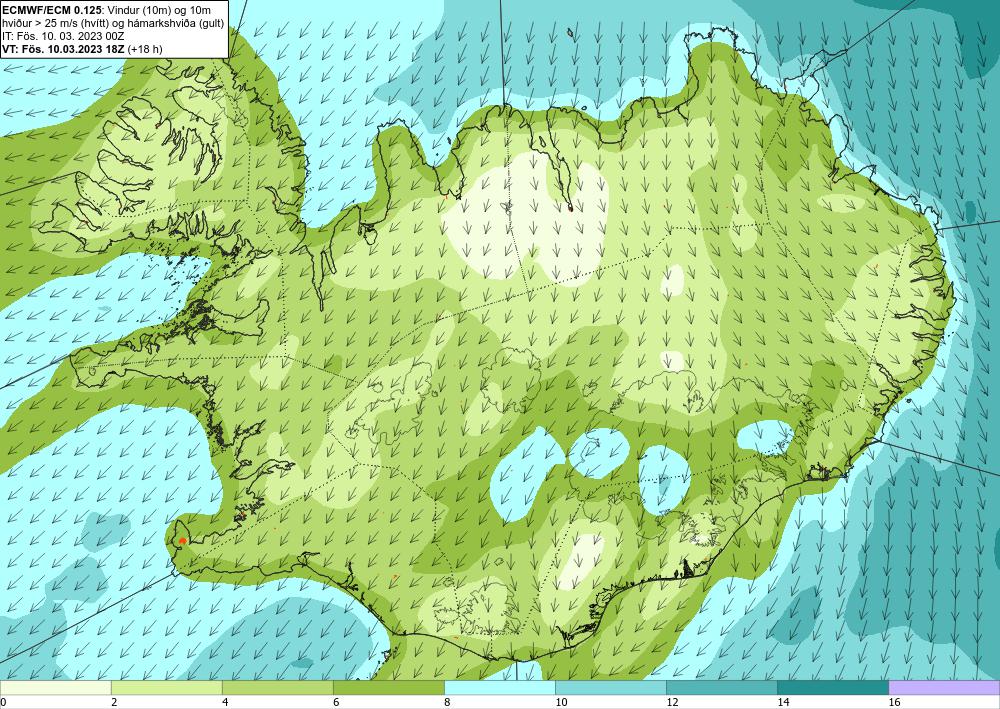
Task: Click the 10–12 m/s cyan legend swatch
Action: (x=610, y=688)
